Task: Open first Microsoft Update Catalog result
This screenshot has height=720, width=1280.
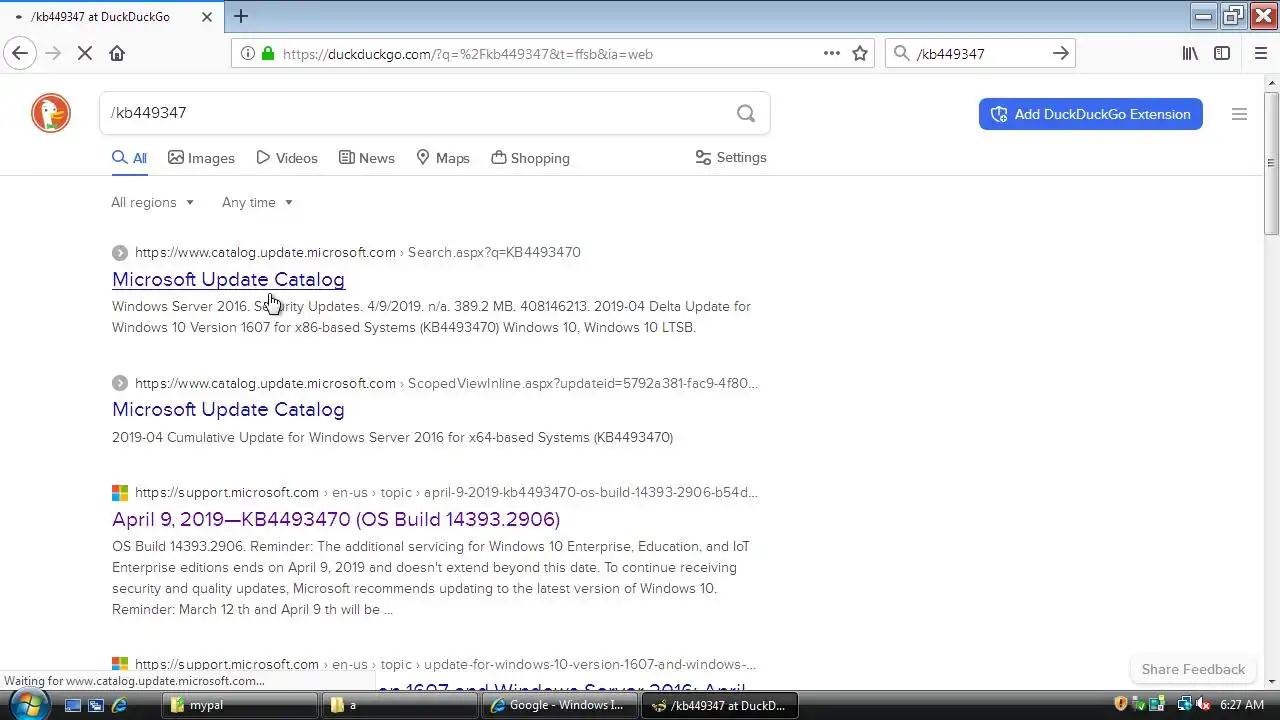Action: (x=228, y=279)
